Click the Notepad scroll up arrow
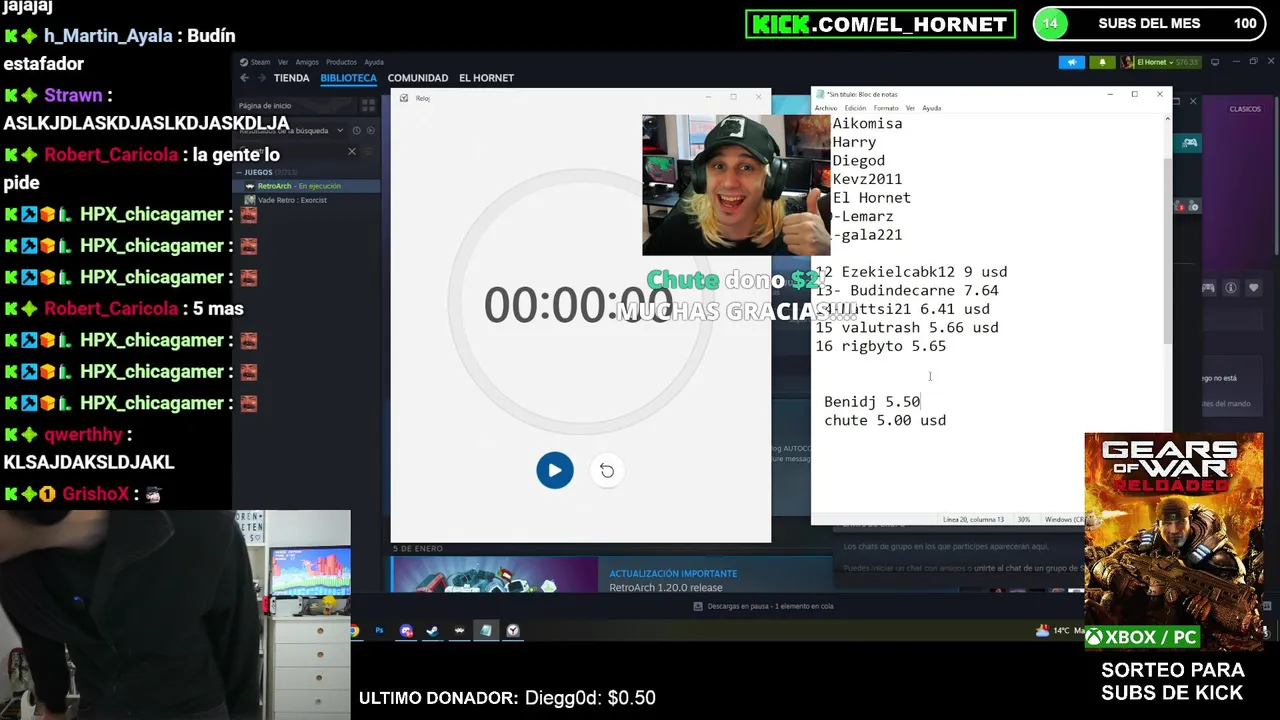The image size is (1280, 720). click(x=1166, y=120)
